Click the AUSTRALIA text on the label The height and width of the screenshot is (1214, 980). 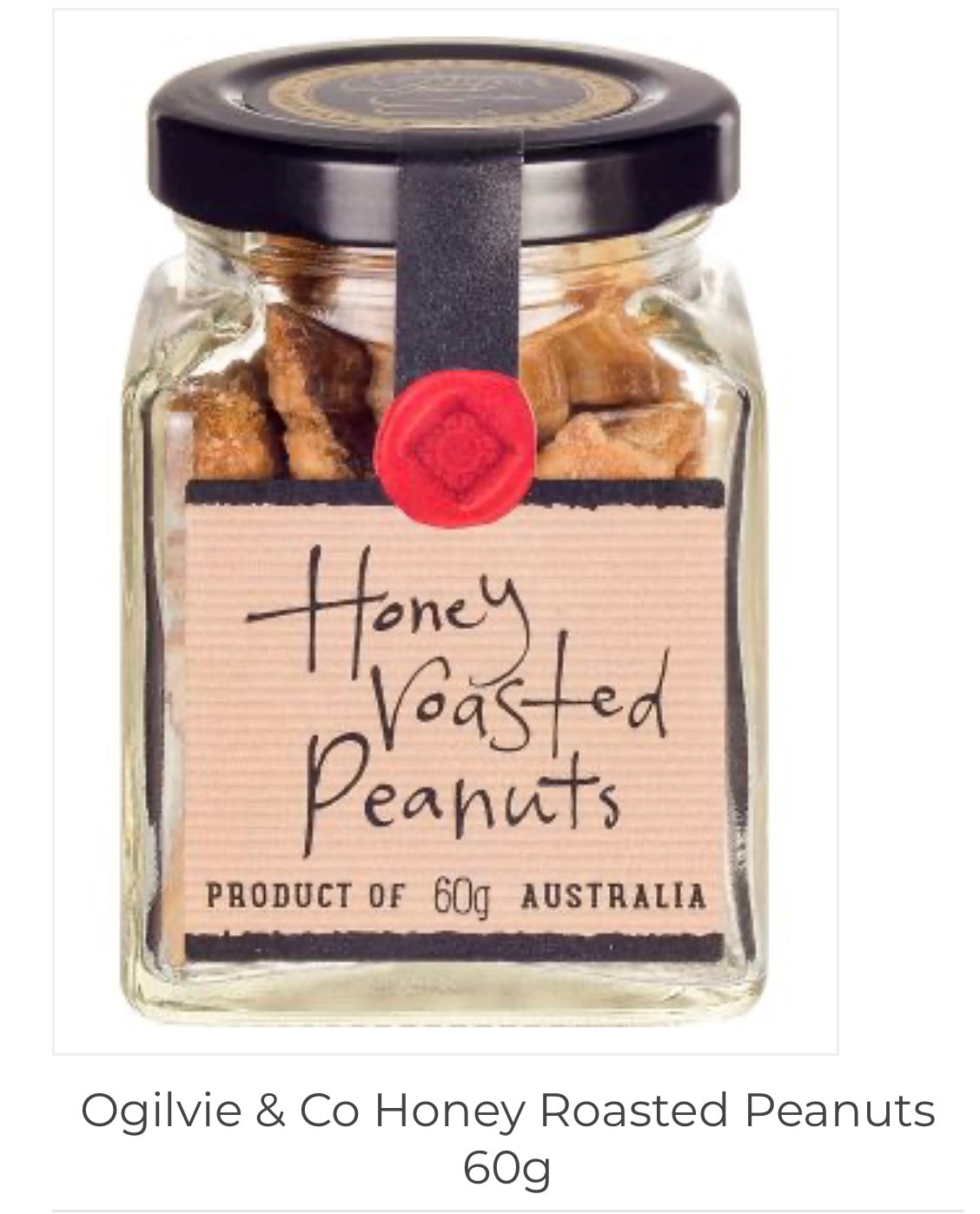click(612, 897)
